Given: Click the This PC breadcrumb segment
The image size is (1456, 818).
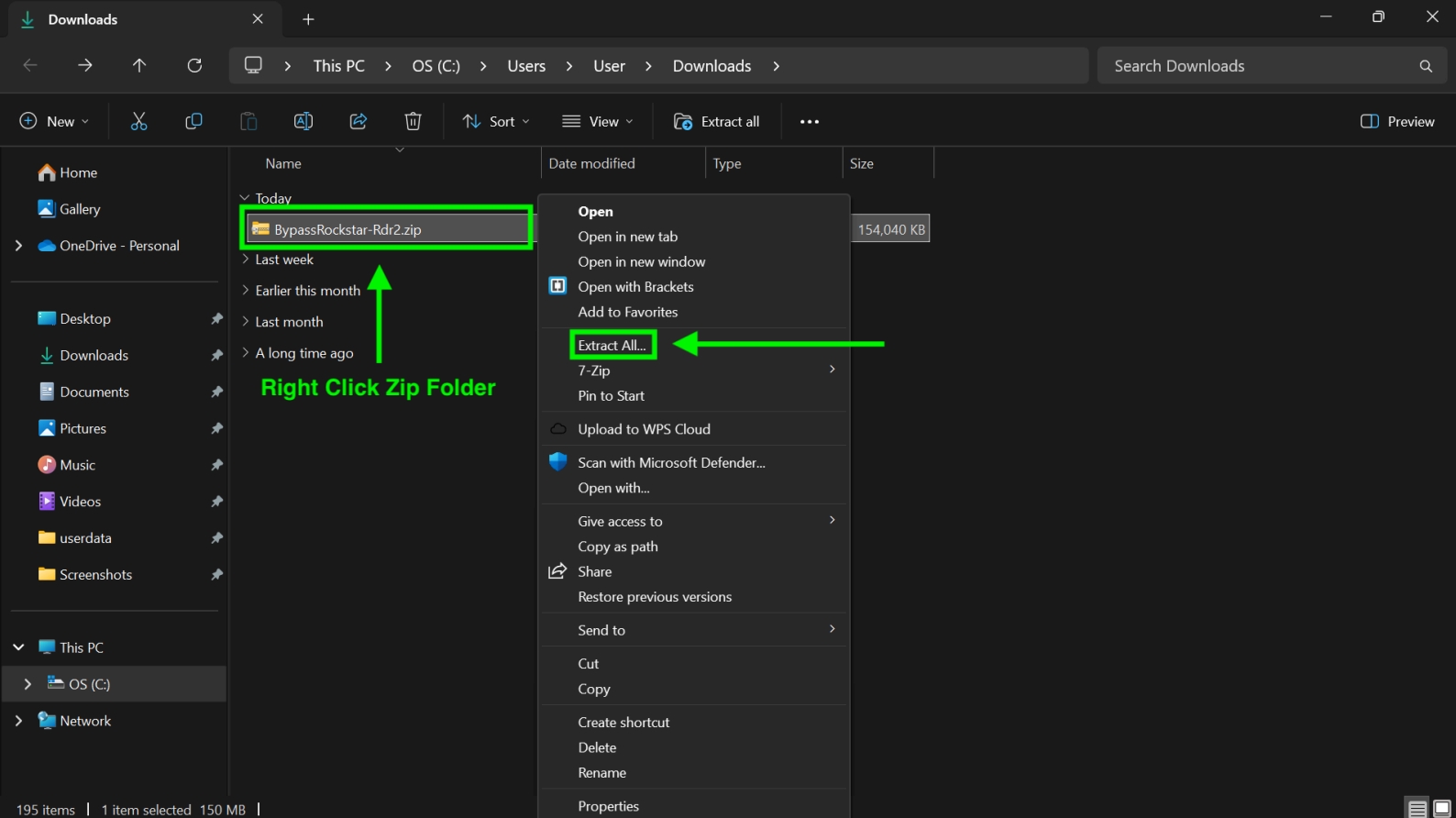Looking at the screenshot, I should [339, 66].
